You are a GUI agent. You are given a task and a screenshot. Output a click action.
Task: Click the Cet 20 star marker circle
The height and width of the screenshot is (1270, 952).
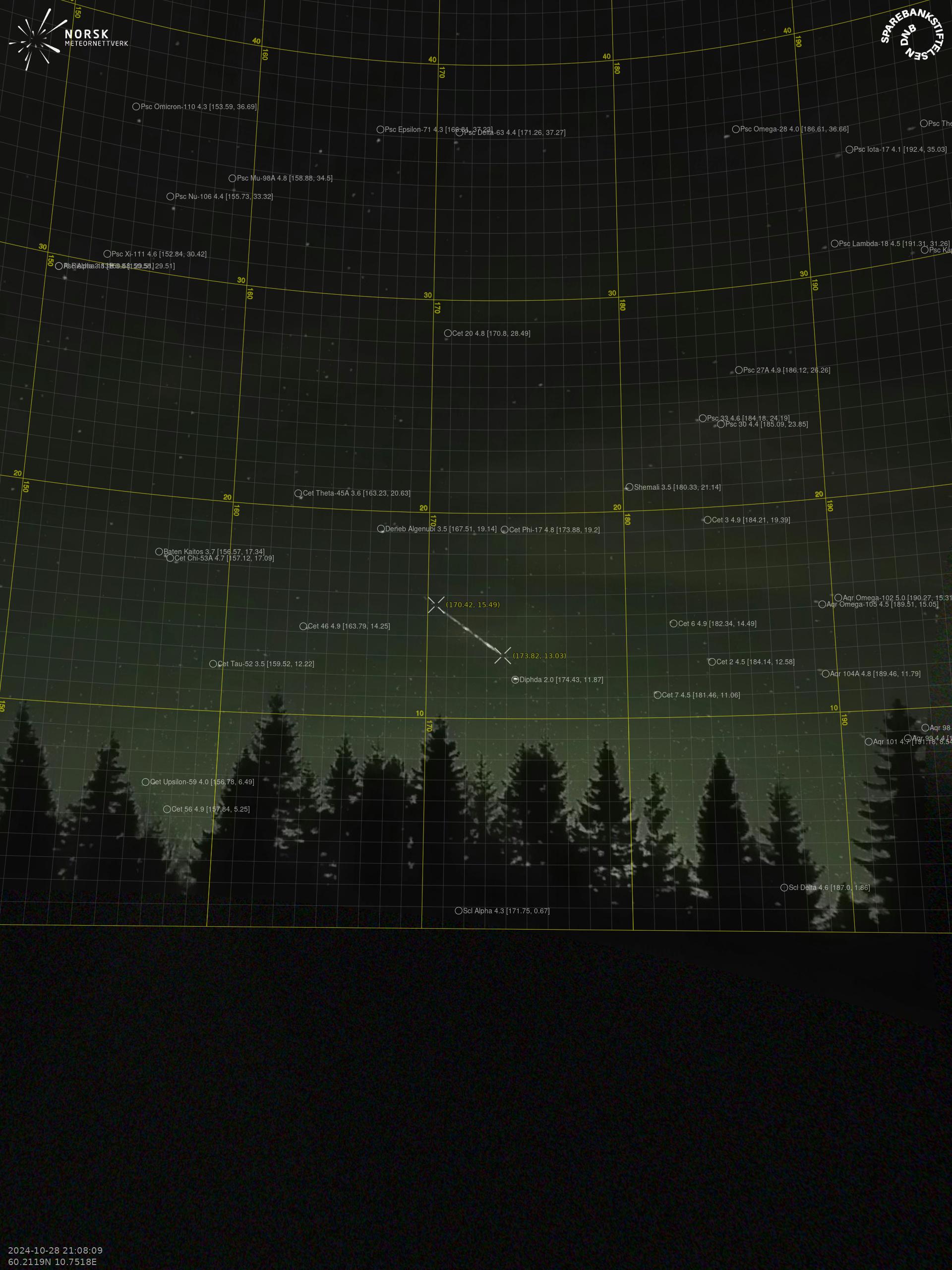coord(448,333)
